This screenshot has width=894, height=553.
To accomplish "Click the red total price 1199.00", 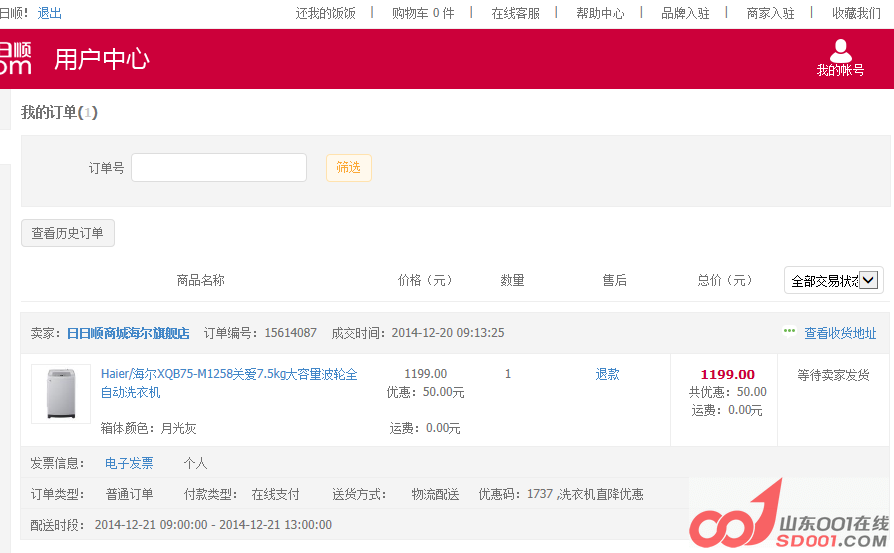I will click(728, 375).
